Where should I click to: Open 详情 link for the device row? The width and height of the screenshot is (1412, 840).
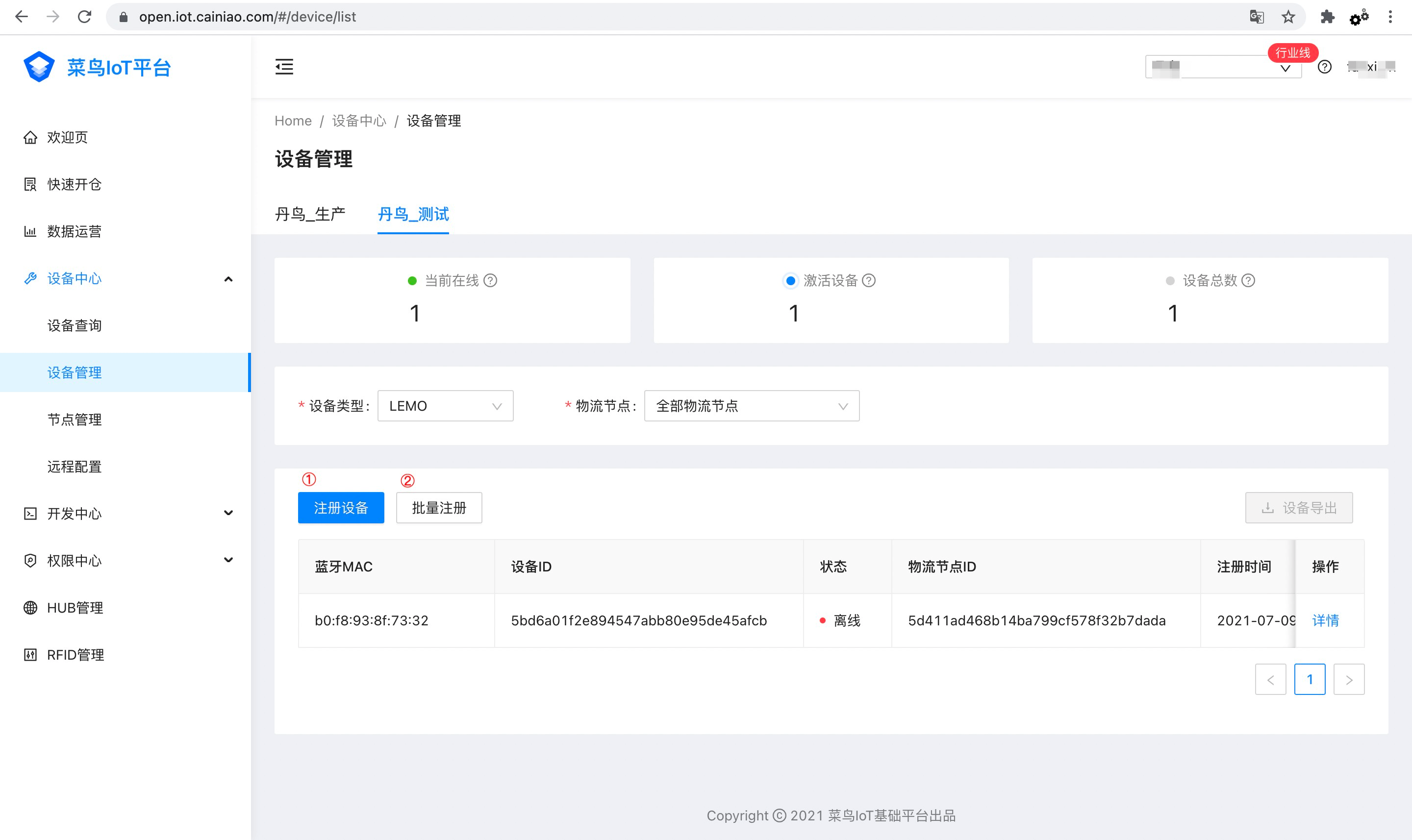[1325, 620]
